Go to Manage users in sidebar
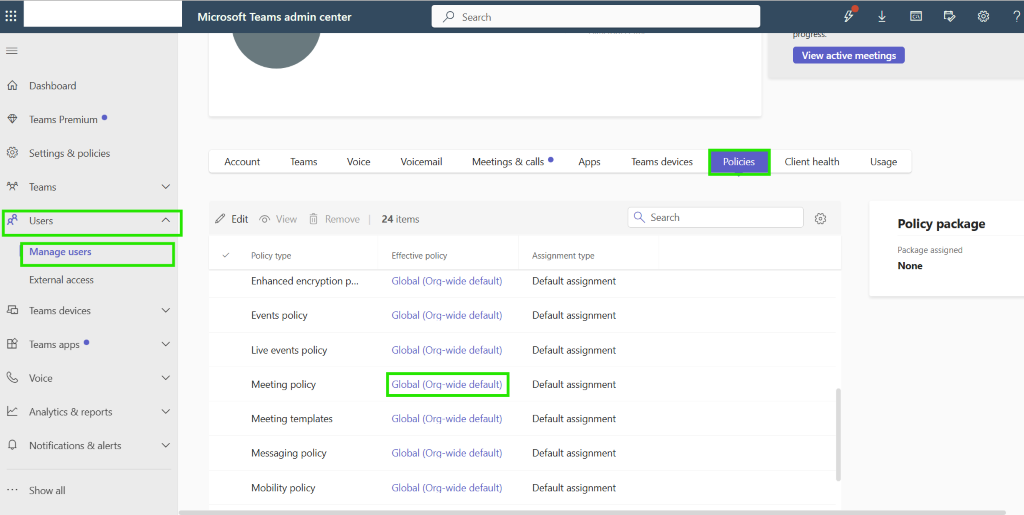 [60, 252]
